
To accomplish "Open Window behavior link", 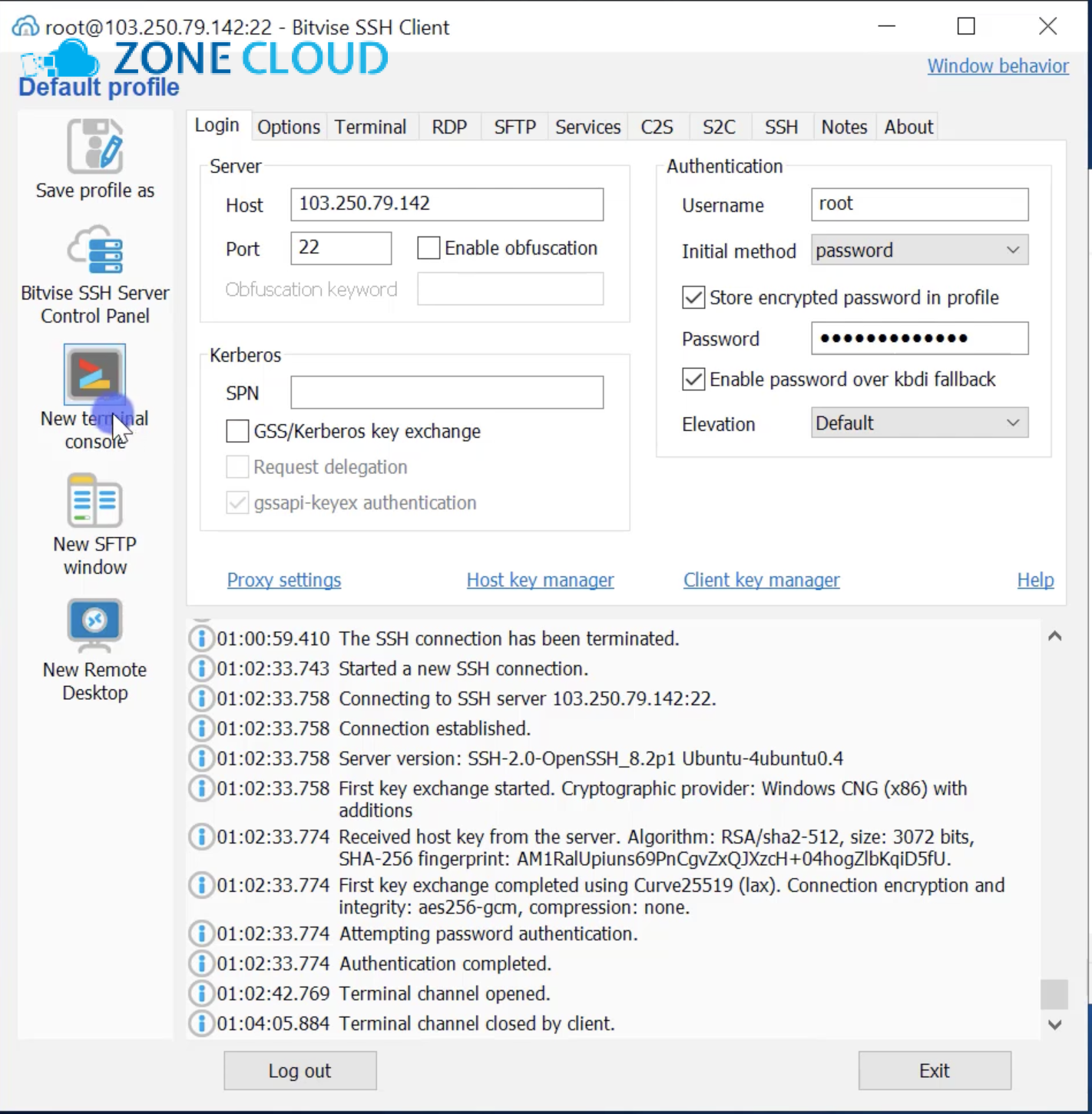I will coord(998,66).
